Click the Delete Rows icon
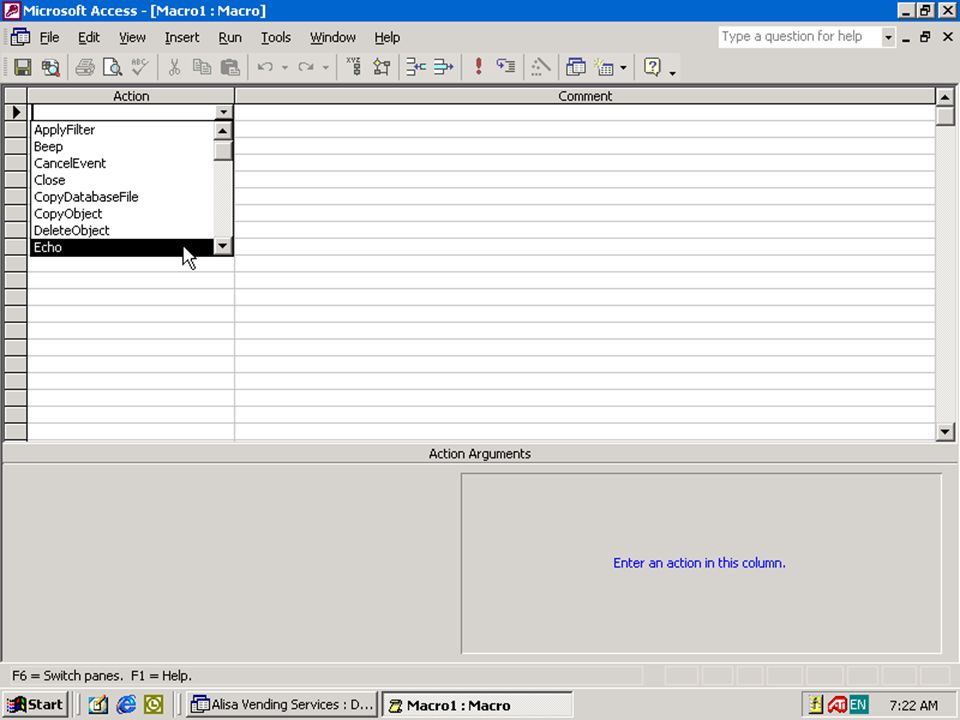Viewport: 960px width, 720px height. (x=444, y=67)
